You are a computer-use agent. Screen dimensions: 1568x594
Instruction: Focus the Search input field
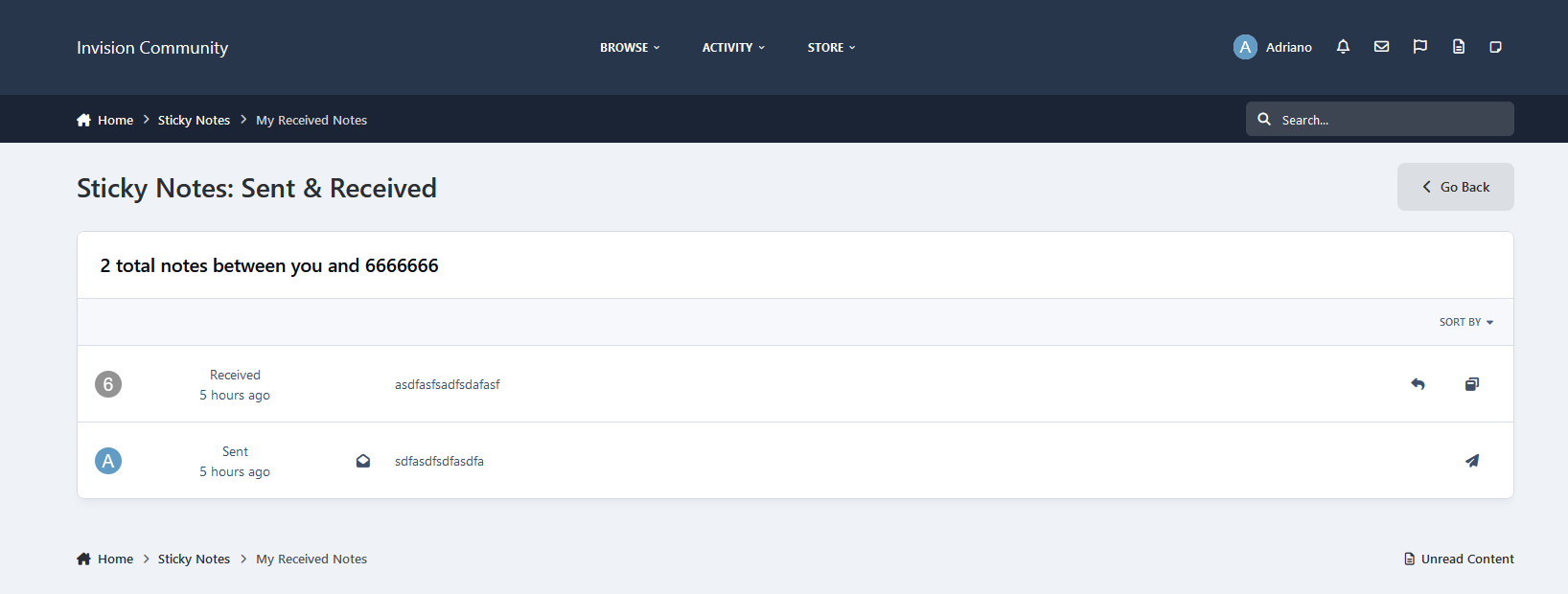(1390, 120)
